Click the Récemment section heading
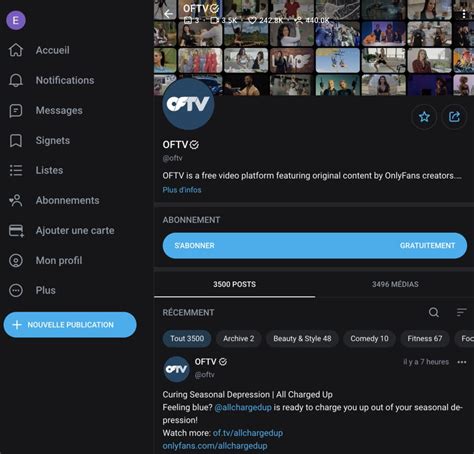 pos(188,313)
